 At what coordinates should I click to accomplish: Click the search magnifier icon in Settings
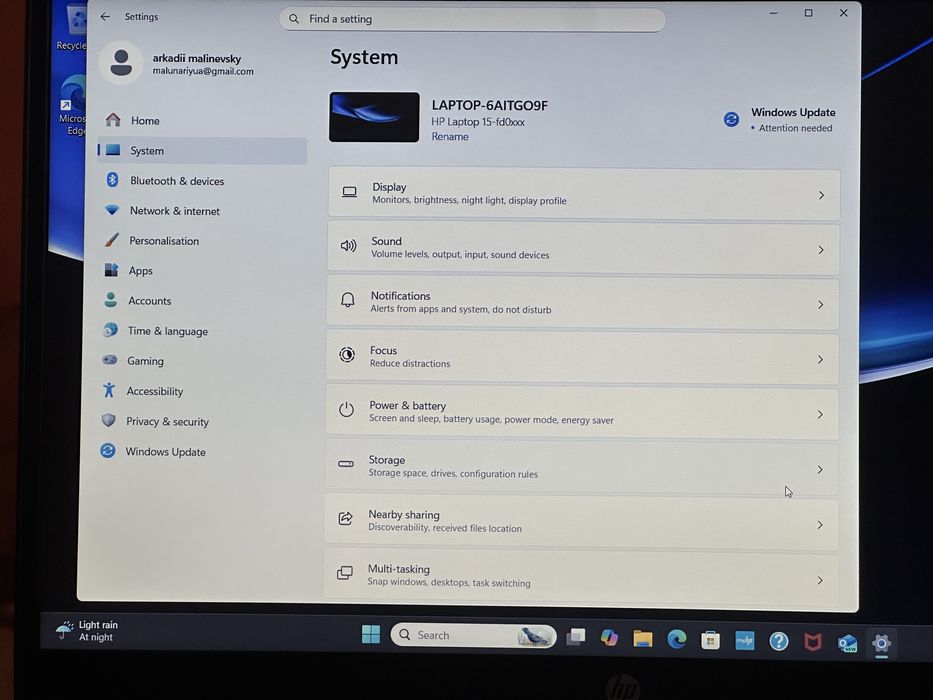click(x=294, y=19)
